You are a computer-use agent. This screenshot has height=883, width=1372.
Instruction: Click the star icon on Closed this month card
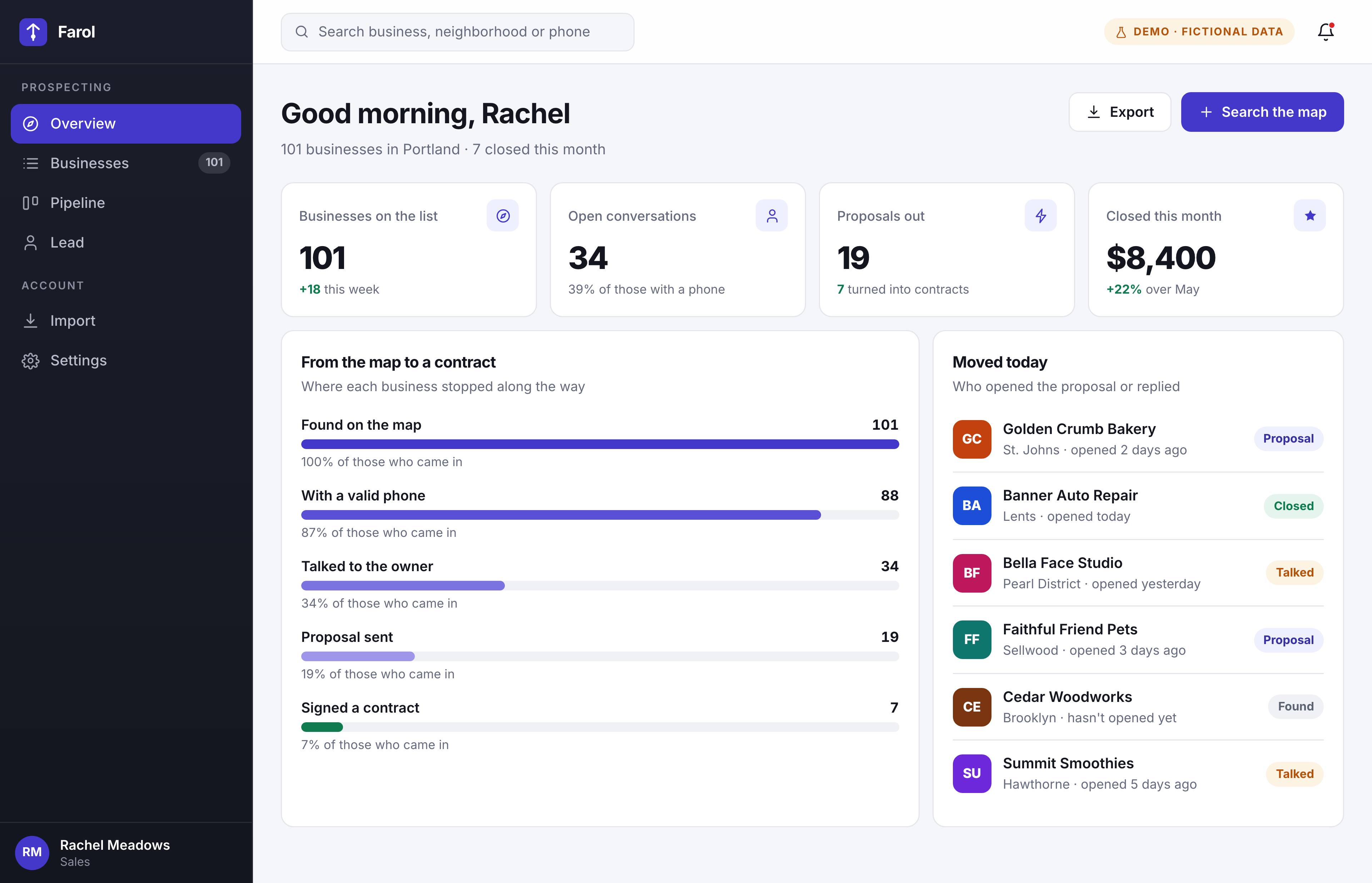point(1309,216)
